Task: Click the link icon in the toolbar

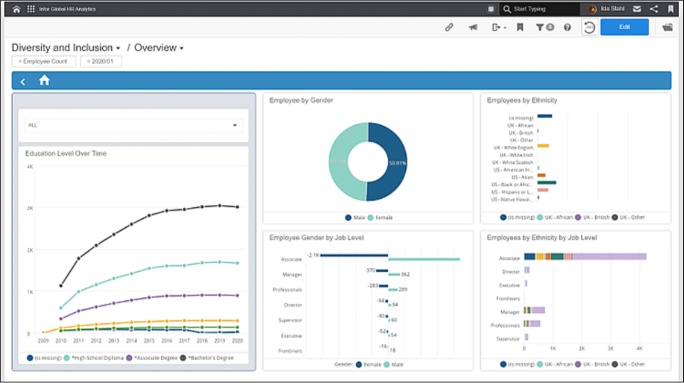Action: pyautogui.click(x=449, y=27)
